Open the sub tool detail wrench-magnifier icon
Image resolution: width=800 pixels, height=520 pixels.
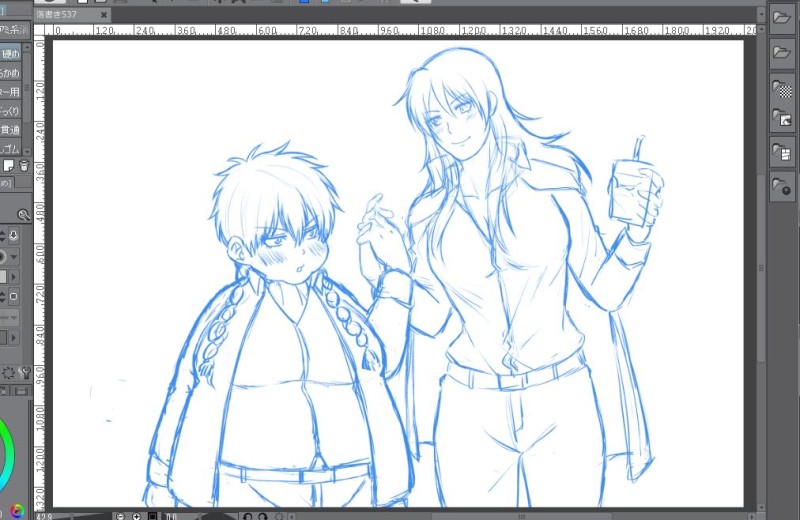(23, 214)
